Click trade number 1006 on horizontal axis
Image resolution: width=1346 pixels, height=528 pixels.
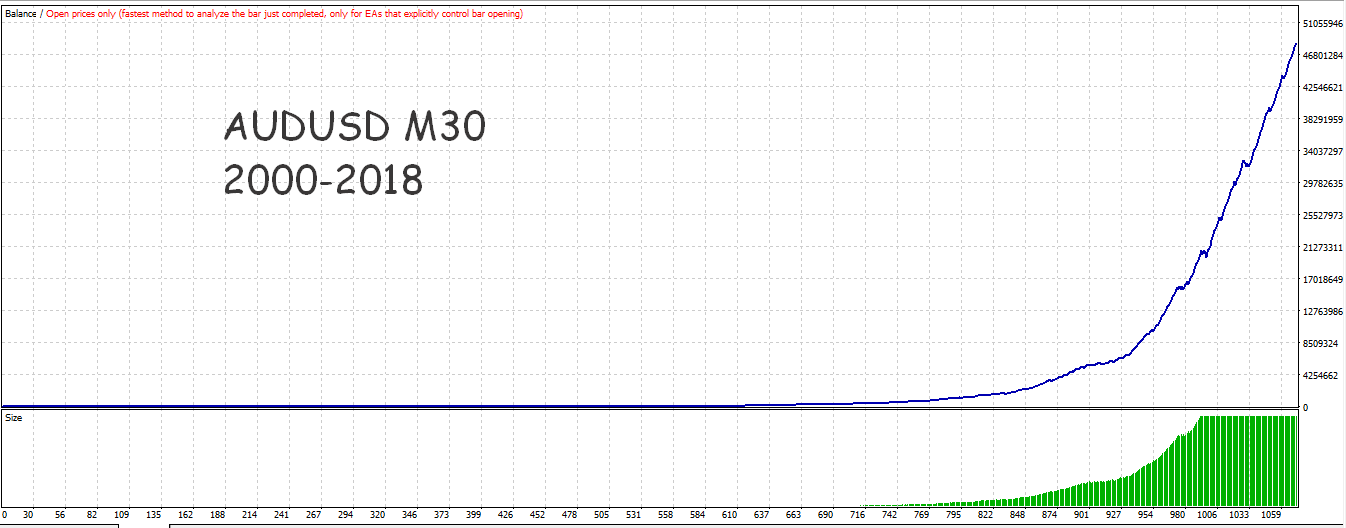(x=1207, y=515)
